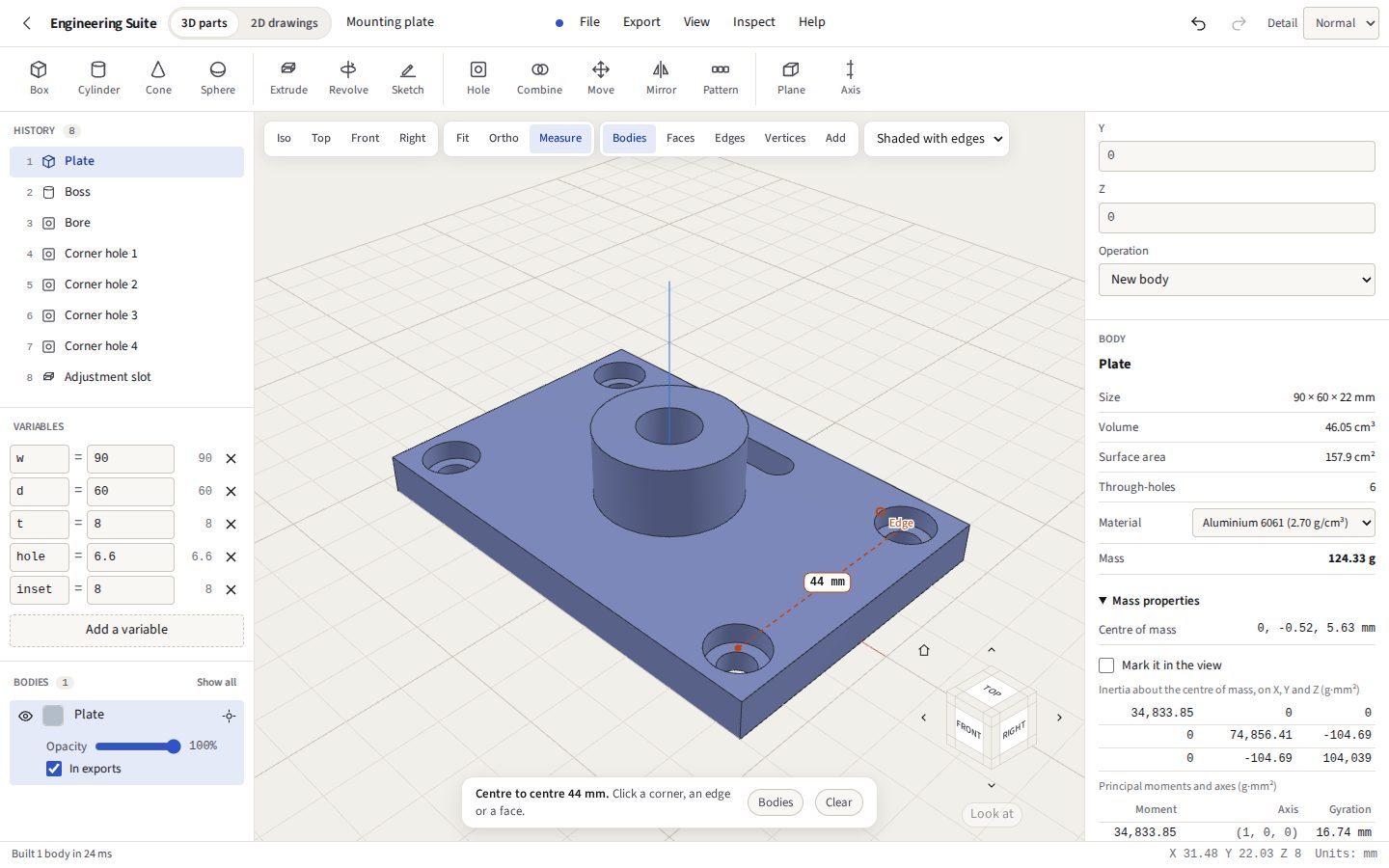Rotate view cube down with chevron
The height and width of the screenshot is (868, 1389).
click(x=991, y=785)
